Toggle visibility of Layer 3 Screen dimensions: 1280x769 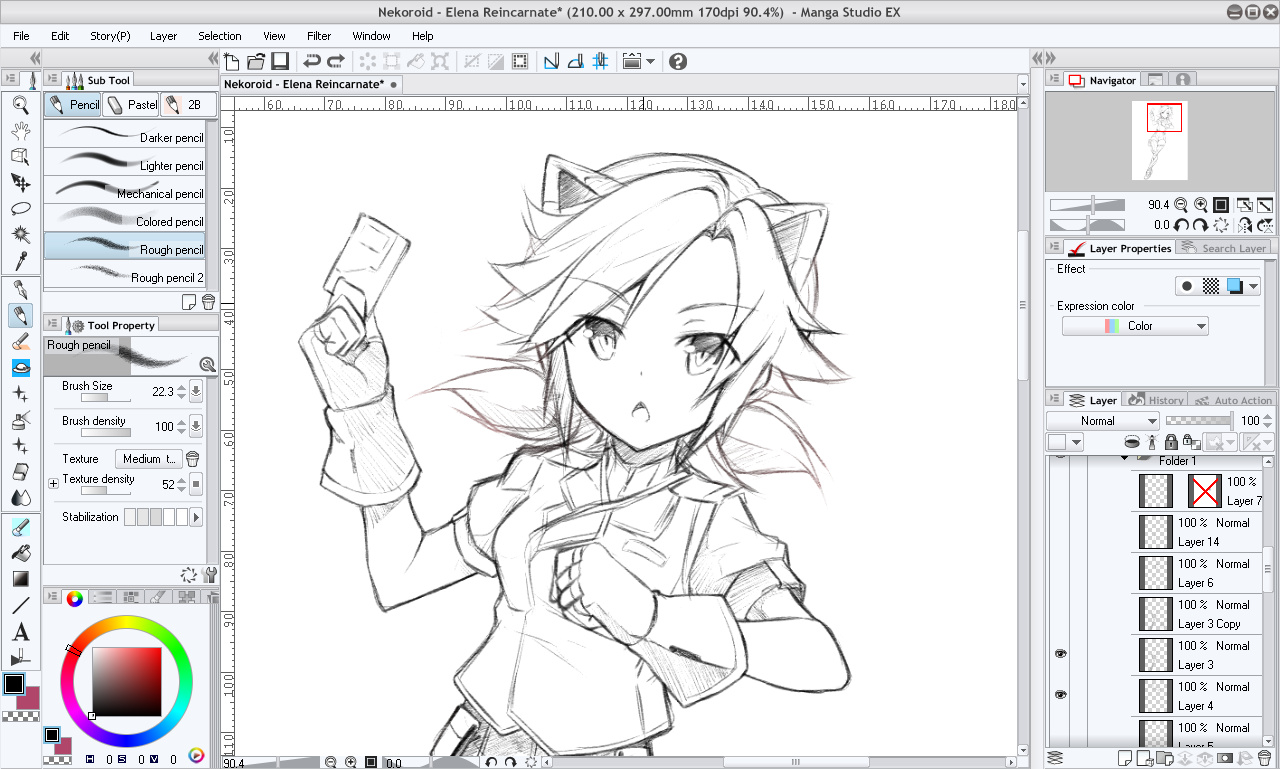click(x=1061, y=653)
